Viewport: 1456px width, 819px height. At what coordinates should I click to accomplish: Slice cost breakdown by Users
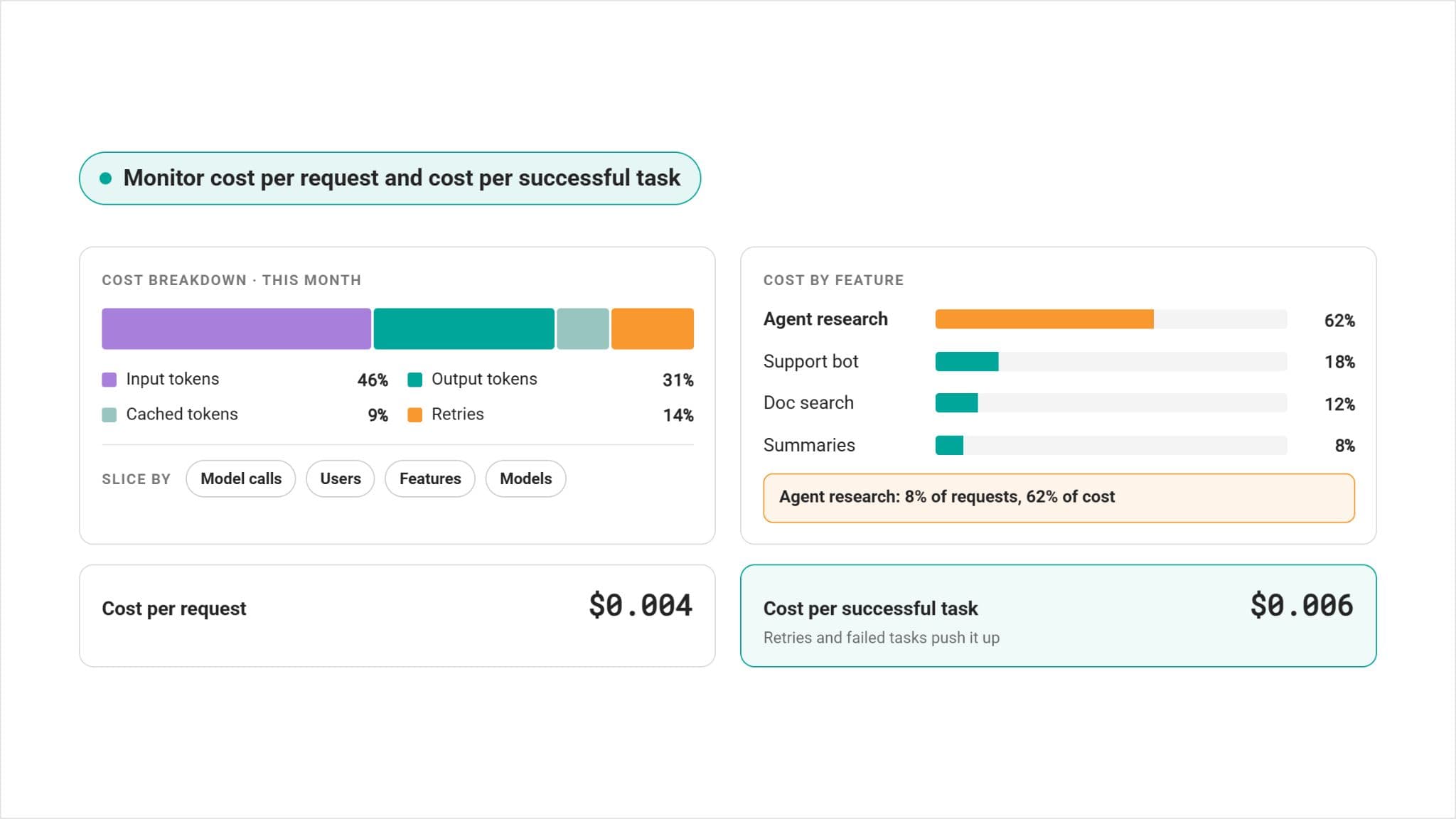(340, 478)
